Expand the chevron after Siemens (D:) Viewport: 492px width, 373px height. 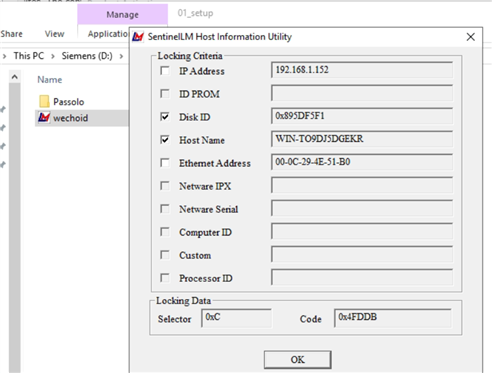tap(121, 56)
